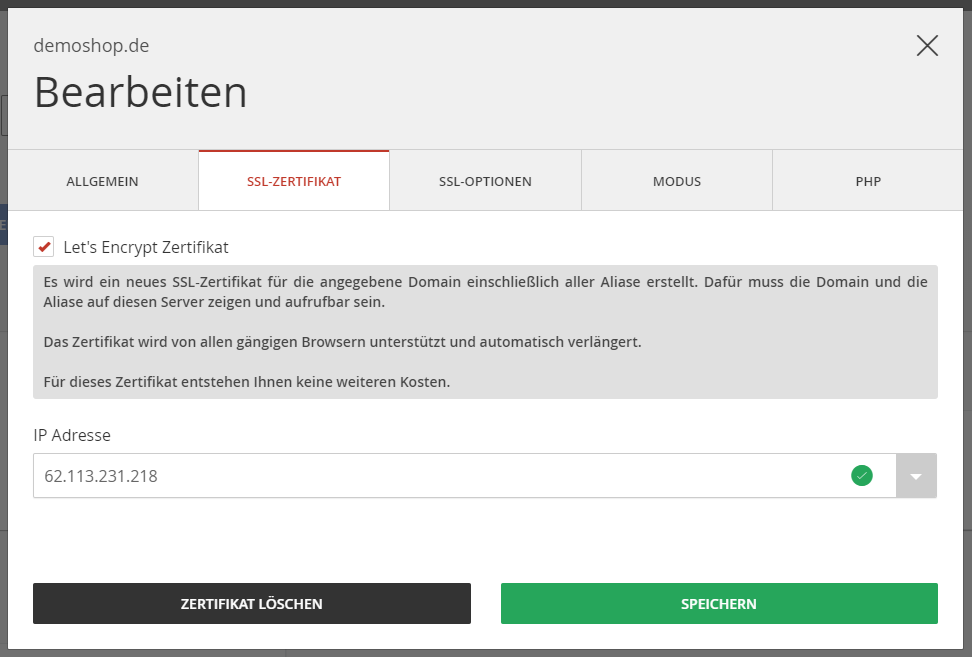The width and height of the screenshot is (972, 657).
Task: Open the SSL-Optionen tab
Action: click(485, 181)
